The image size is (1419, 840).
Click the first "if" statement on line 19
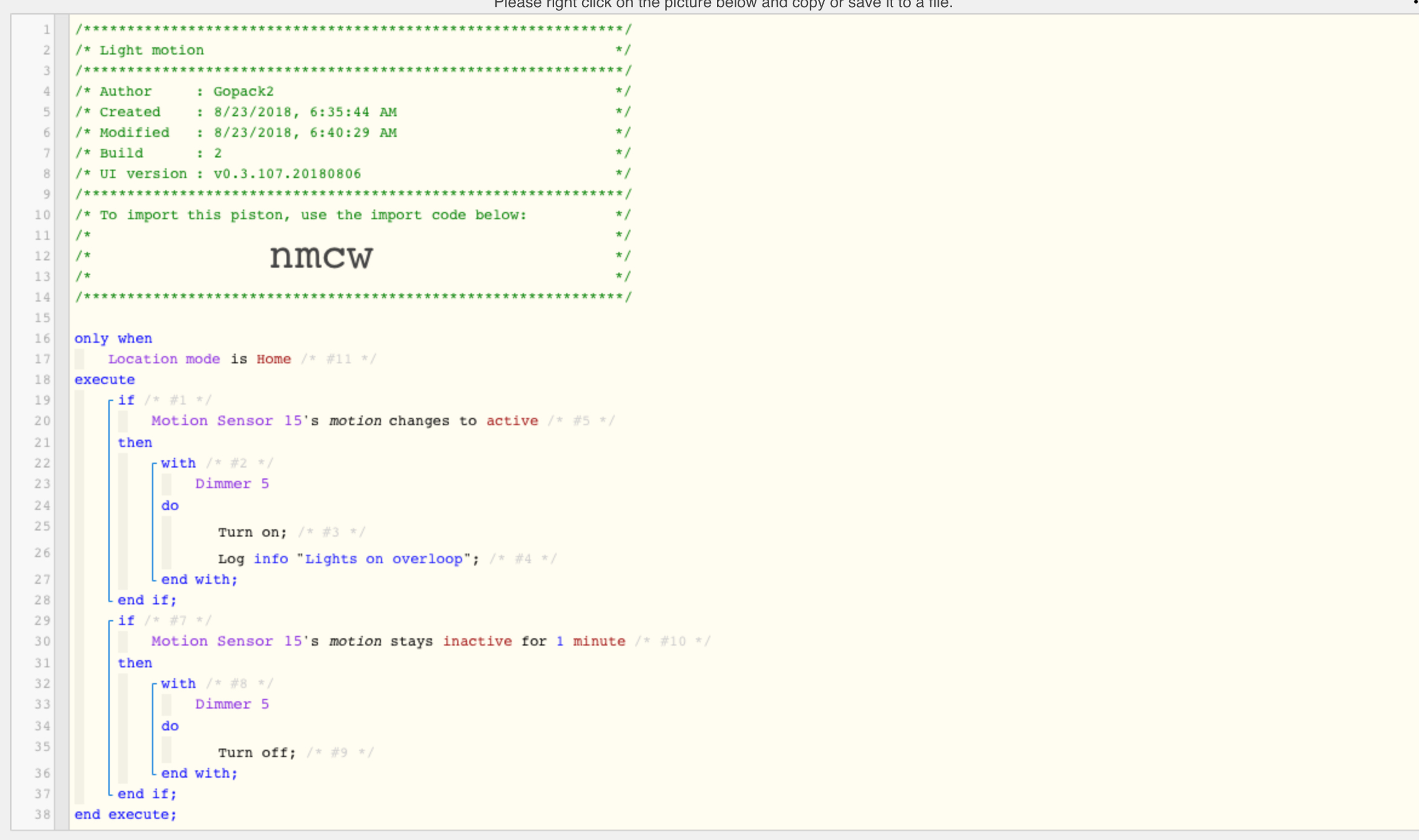(x=126, y=400)
